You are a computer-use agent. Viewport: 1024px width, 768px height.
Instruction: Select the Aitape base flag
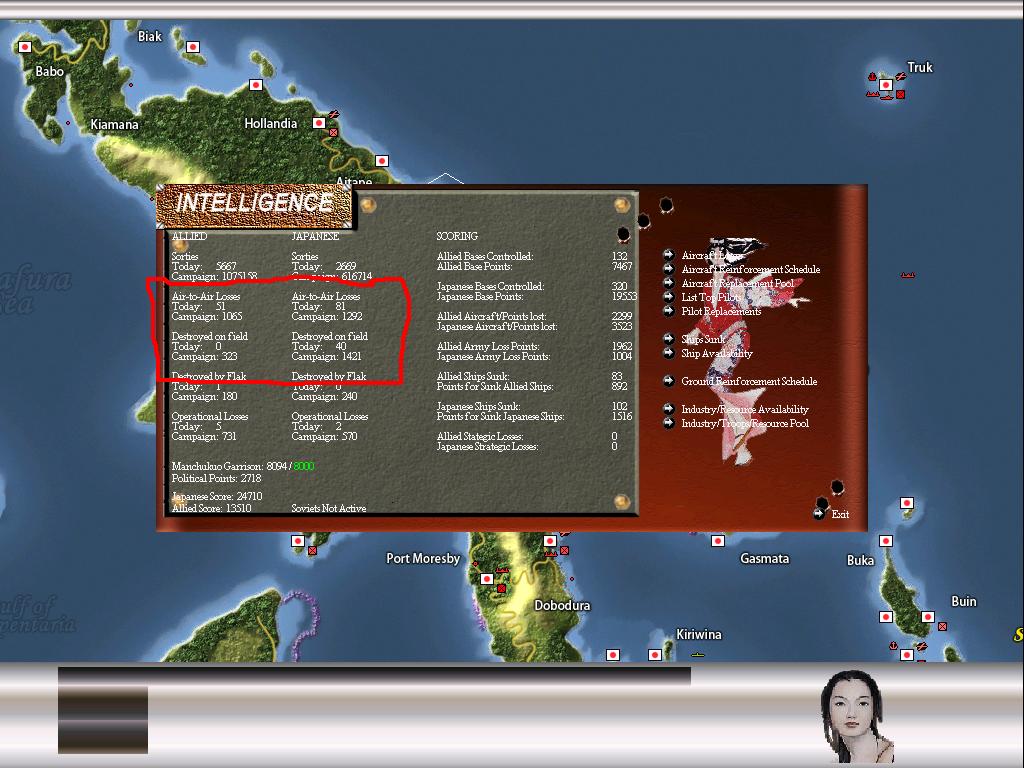[x=382, y=161]
